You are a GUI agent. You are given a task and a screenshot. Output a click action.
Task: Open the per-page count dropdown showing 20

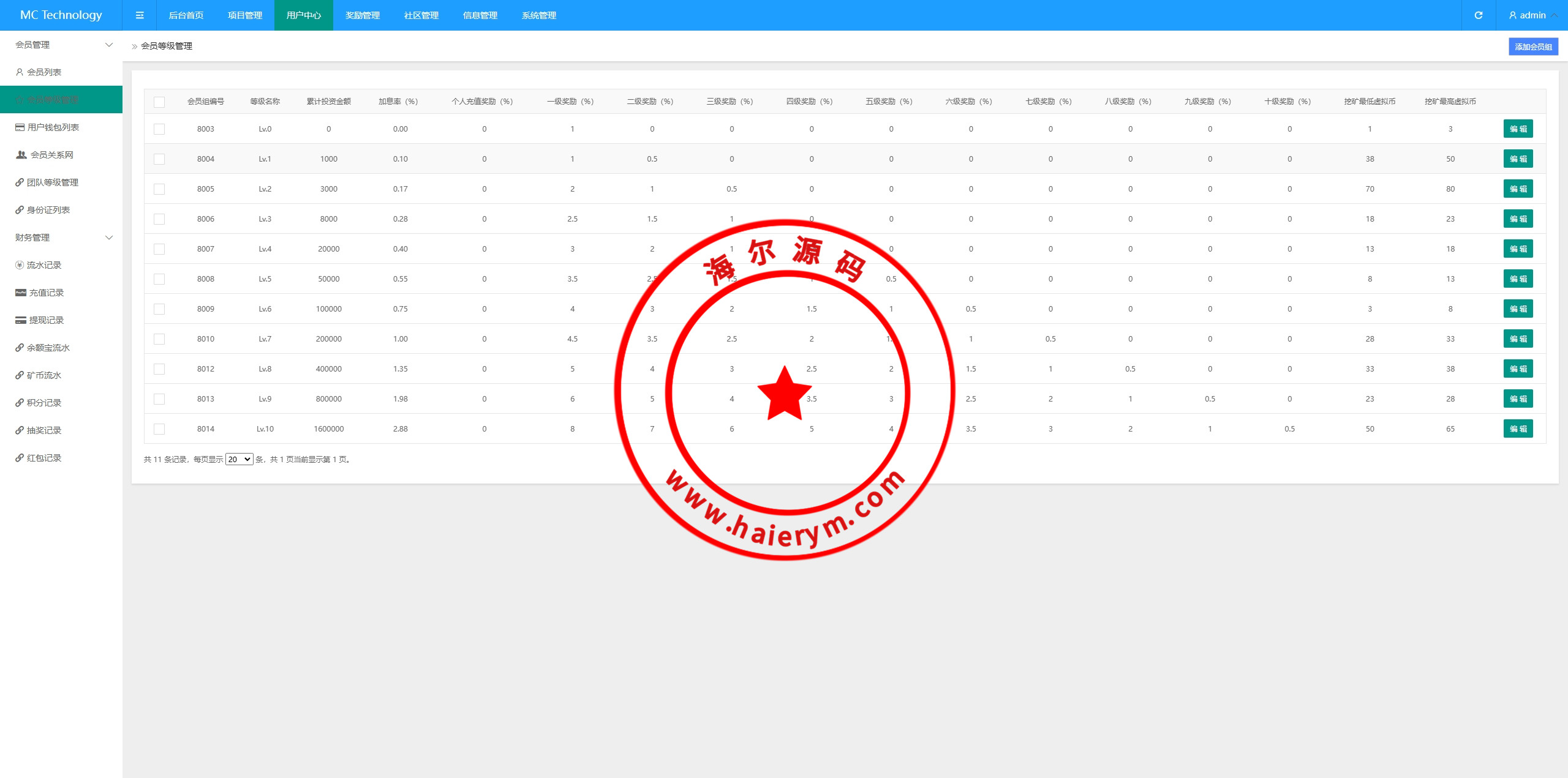pos(239,459)
